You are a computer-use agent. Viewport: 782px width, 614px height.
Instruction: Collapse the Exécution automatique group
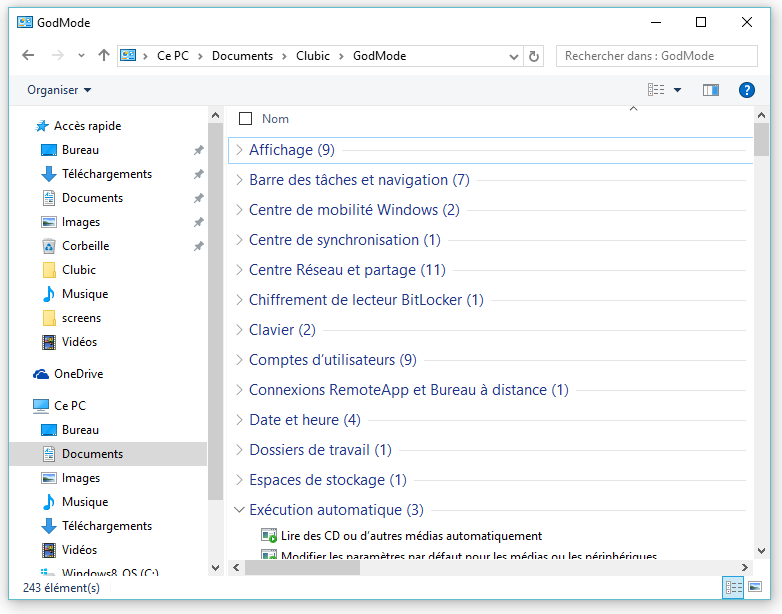239,510
